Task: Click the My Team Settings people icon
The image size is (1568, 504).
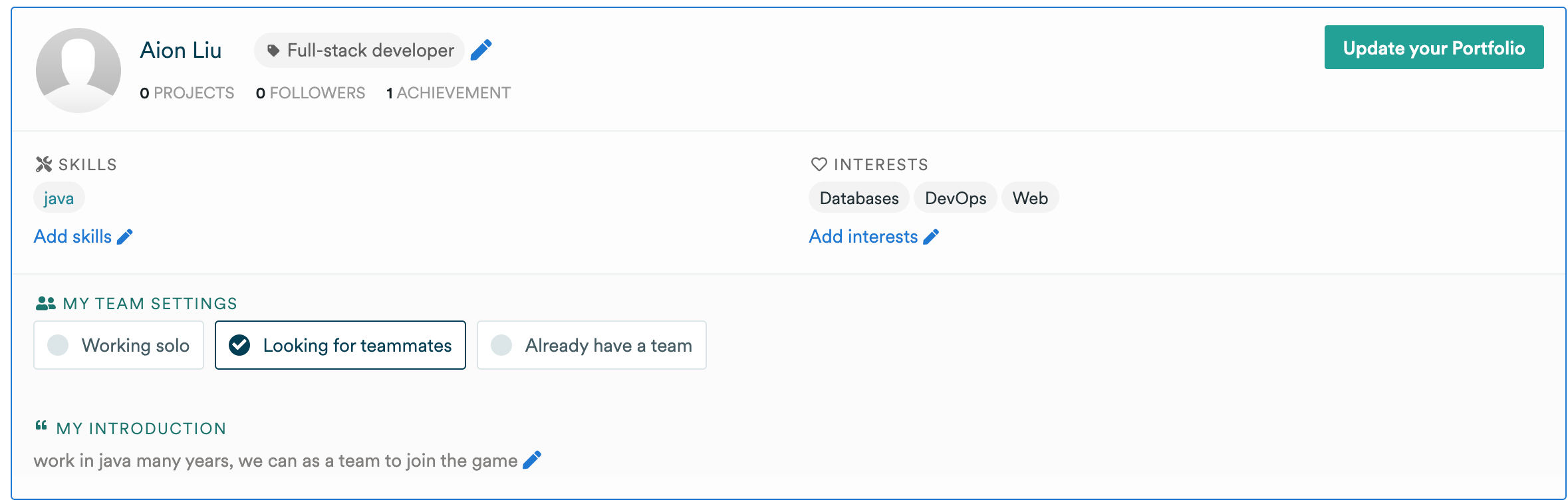Action: click(x=45, y=303)
